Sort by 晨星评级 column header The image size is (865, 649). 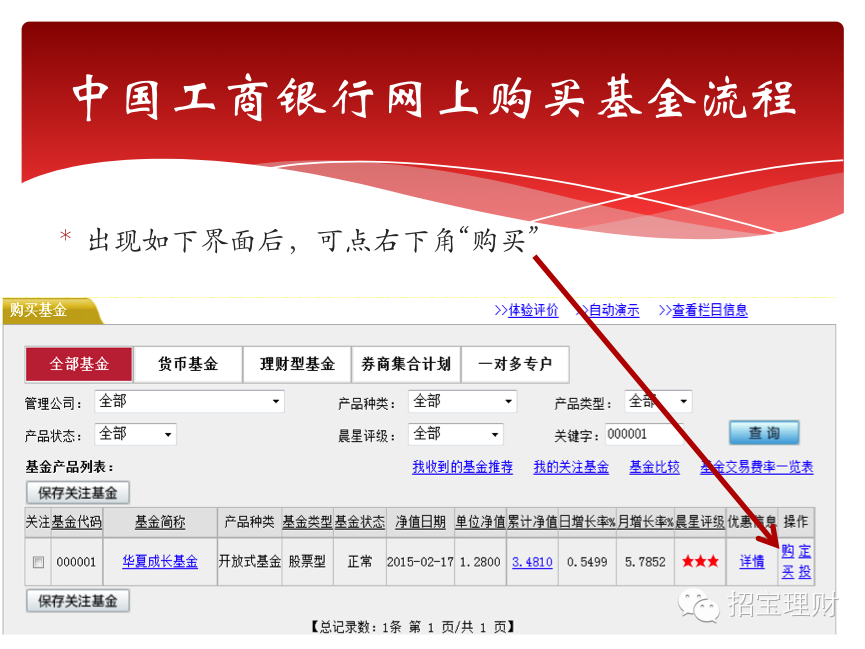pyautogui.click(x=700, y=522)
